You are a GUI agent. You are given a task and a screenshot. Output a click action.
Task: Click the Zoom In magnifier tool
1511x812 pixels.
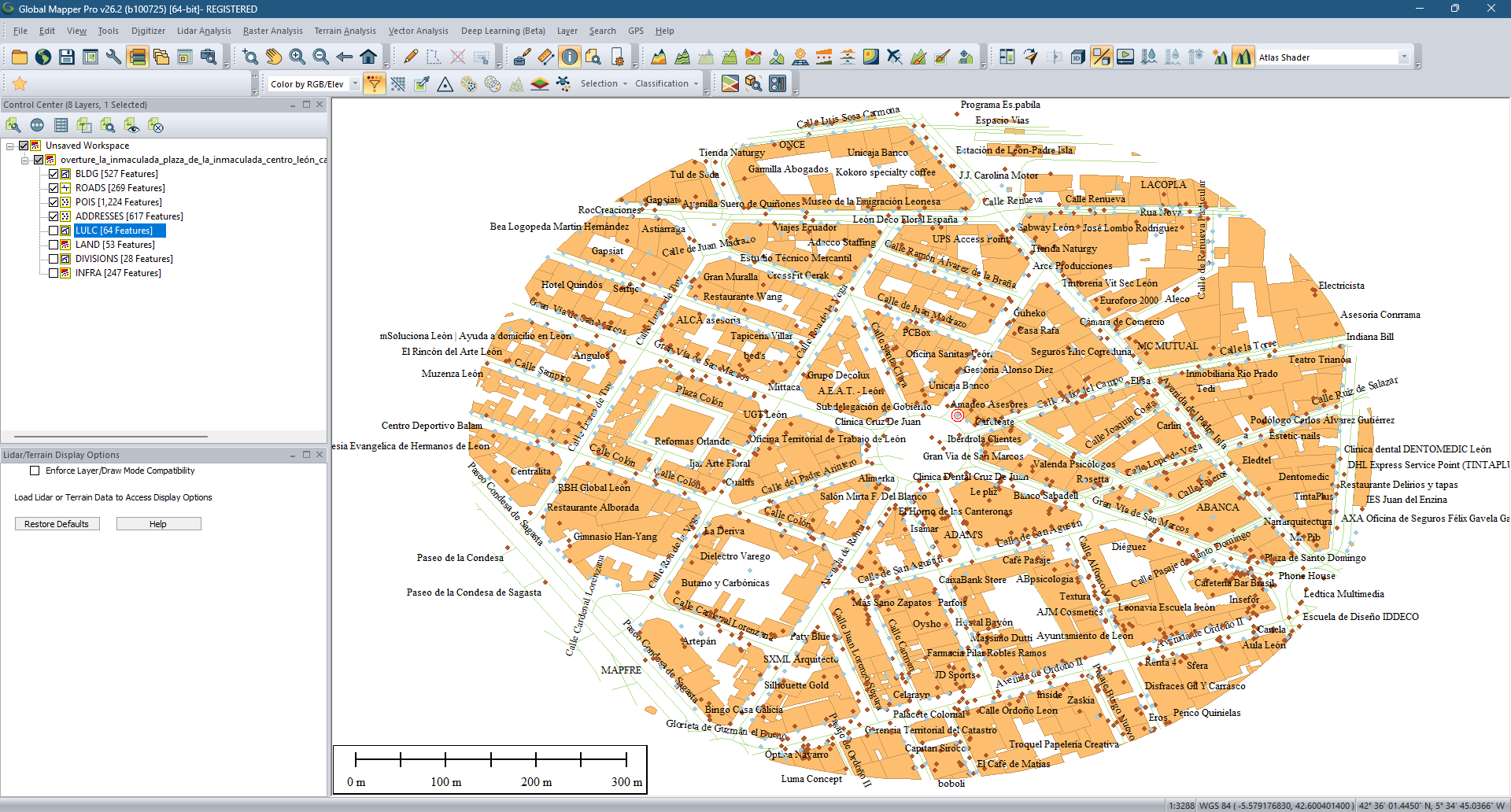(297, 57)
